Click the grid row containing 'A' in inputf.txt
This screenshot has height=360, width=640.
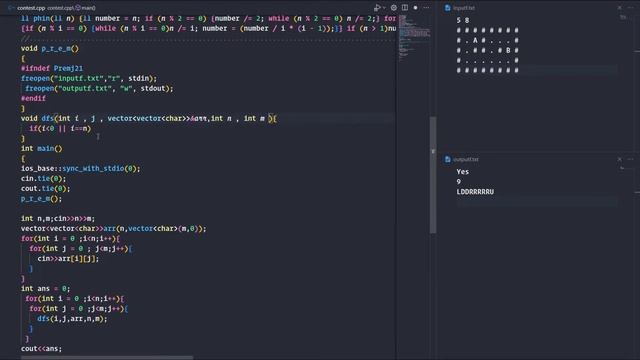[x=487, y=40]
